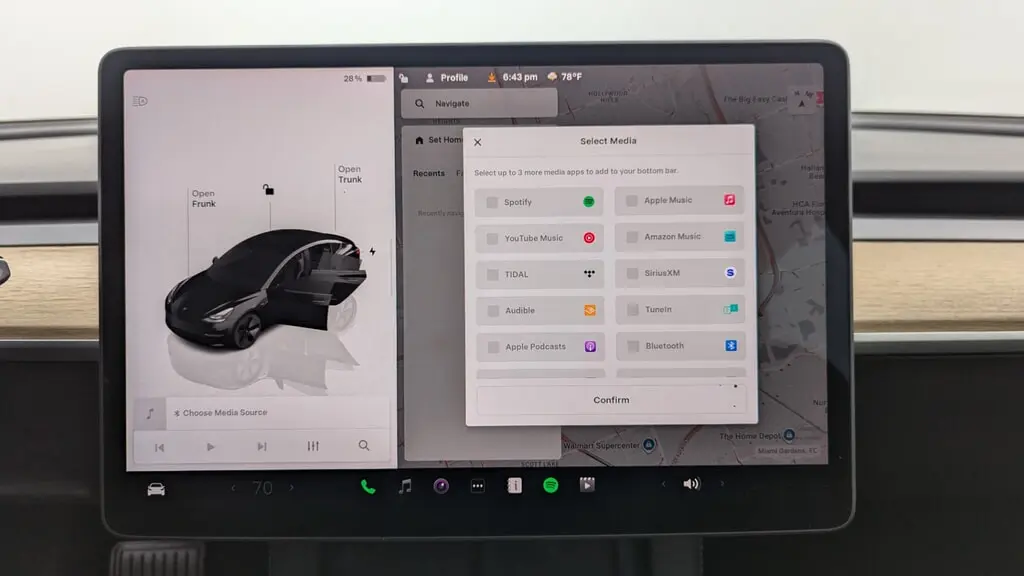Screen dimensions: 1024x576
Task: Confirm the media selection
Action: point(611,400)
